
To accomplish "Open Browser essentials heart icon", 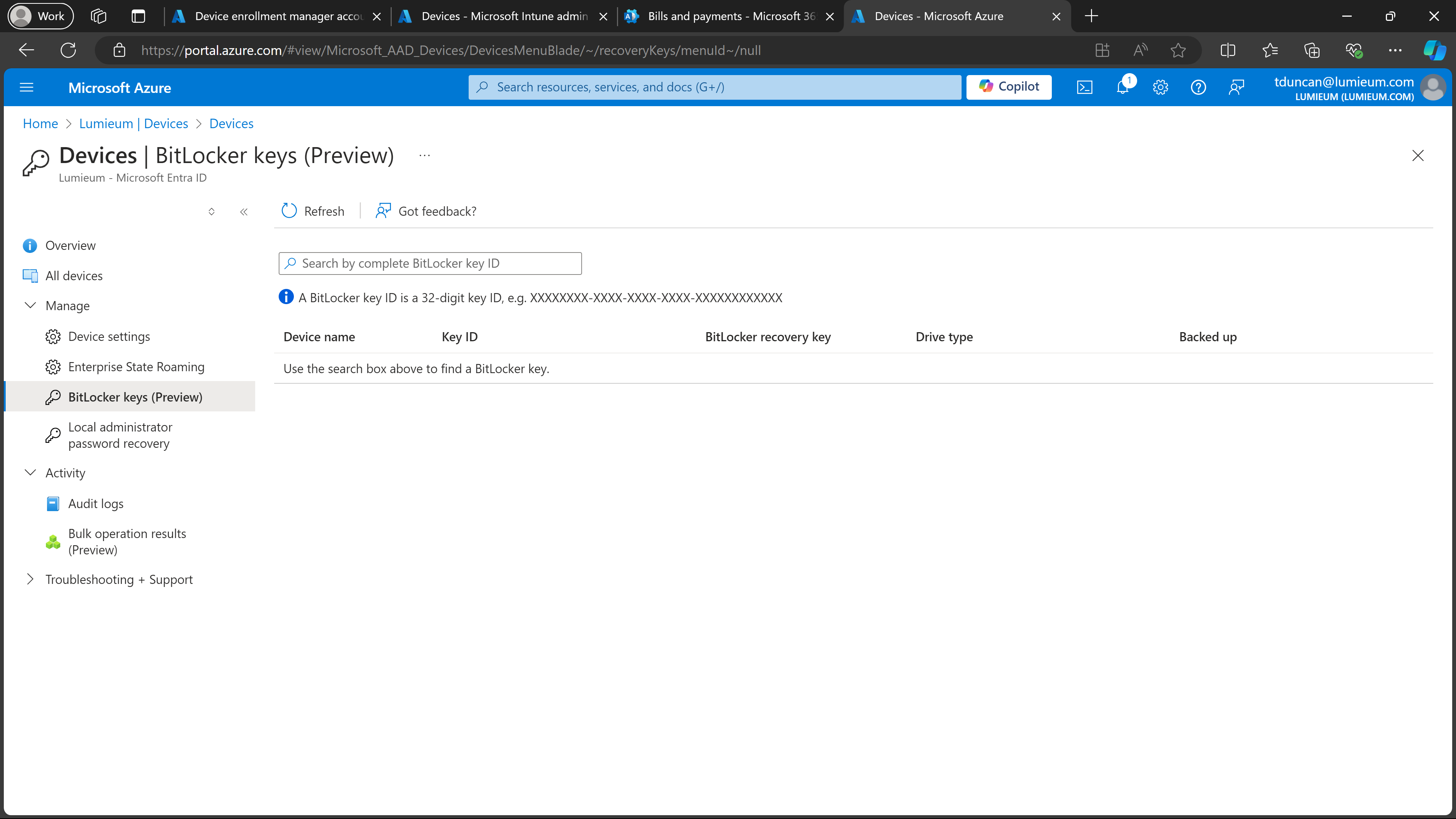I will pos(1354,50).
